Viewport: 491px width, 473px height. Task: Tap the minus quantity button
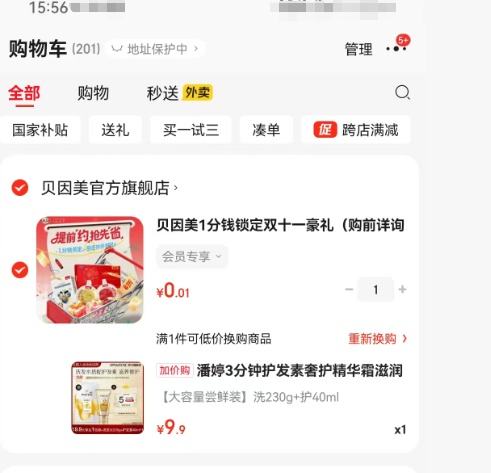349,289
